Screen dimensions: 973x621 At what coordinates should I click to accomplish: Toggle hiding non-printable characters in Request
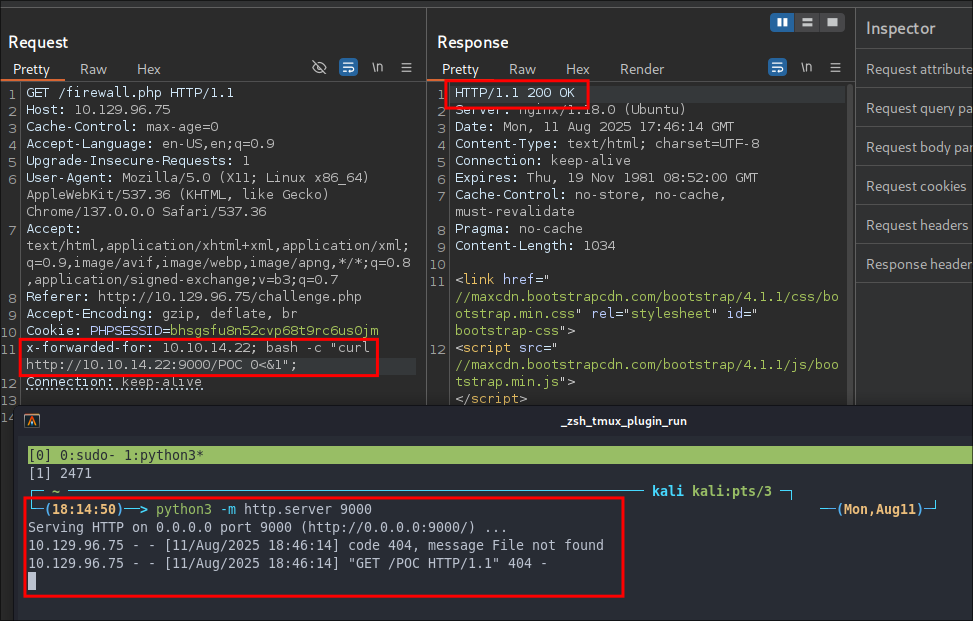319,68
